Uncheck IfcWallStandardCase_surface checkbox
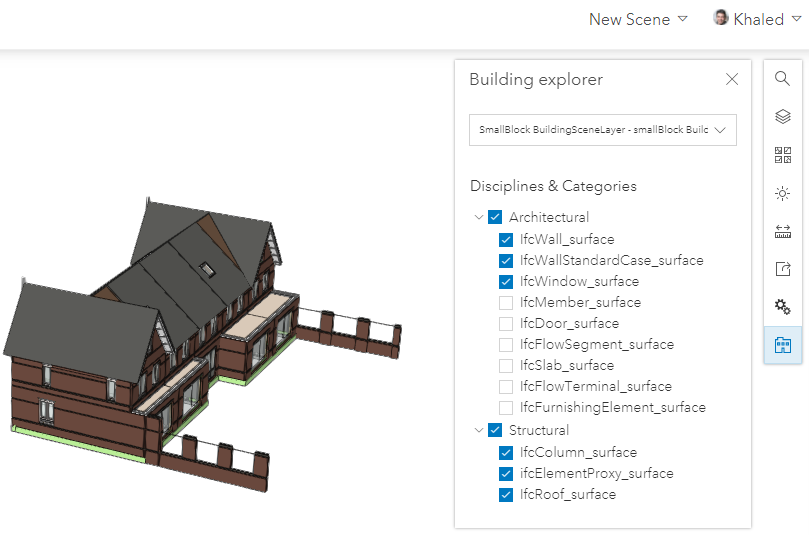This screenshot has height=535, width=809. (506, 261)
